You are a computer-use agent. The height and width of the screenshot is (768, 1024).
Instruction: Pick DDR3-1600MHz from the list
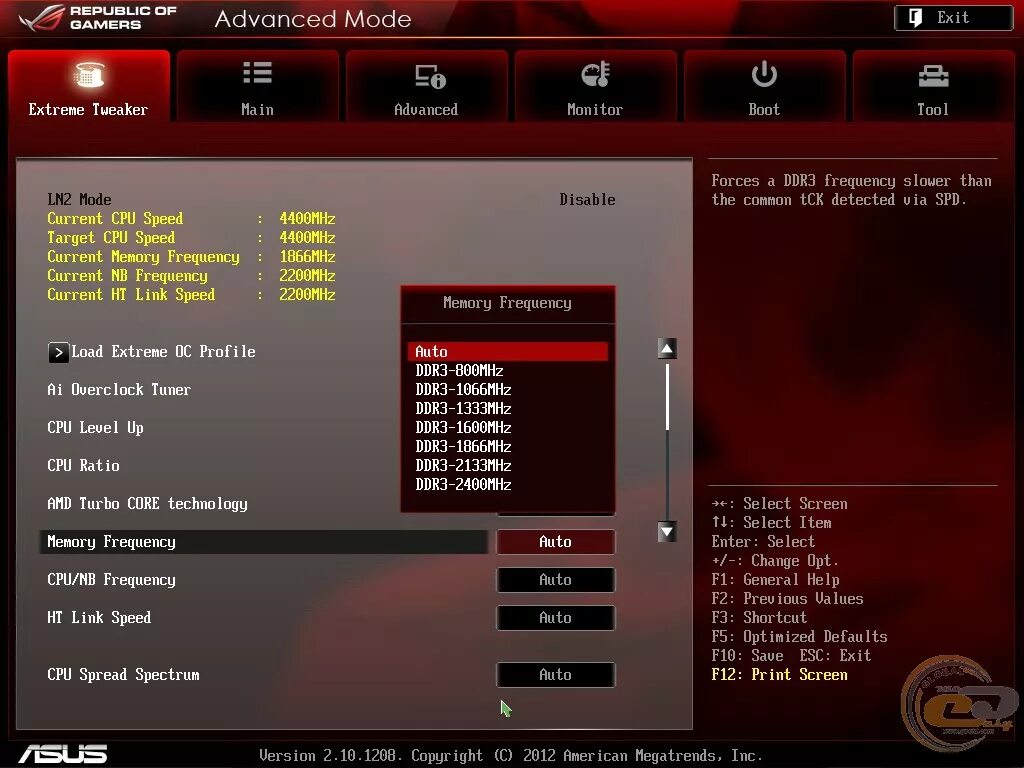point(507,427)
